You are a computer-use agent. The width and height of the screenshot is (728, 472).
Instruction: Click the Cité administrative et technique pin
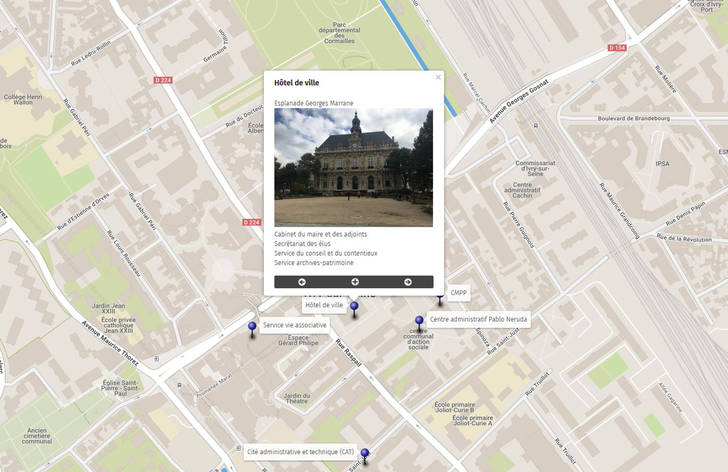pos(365,456)
